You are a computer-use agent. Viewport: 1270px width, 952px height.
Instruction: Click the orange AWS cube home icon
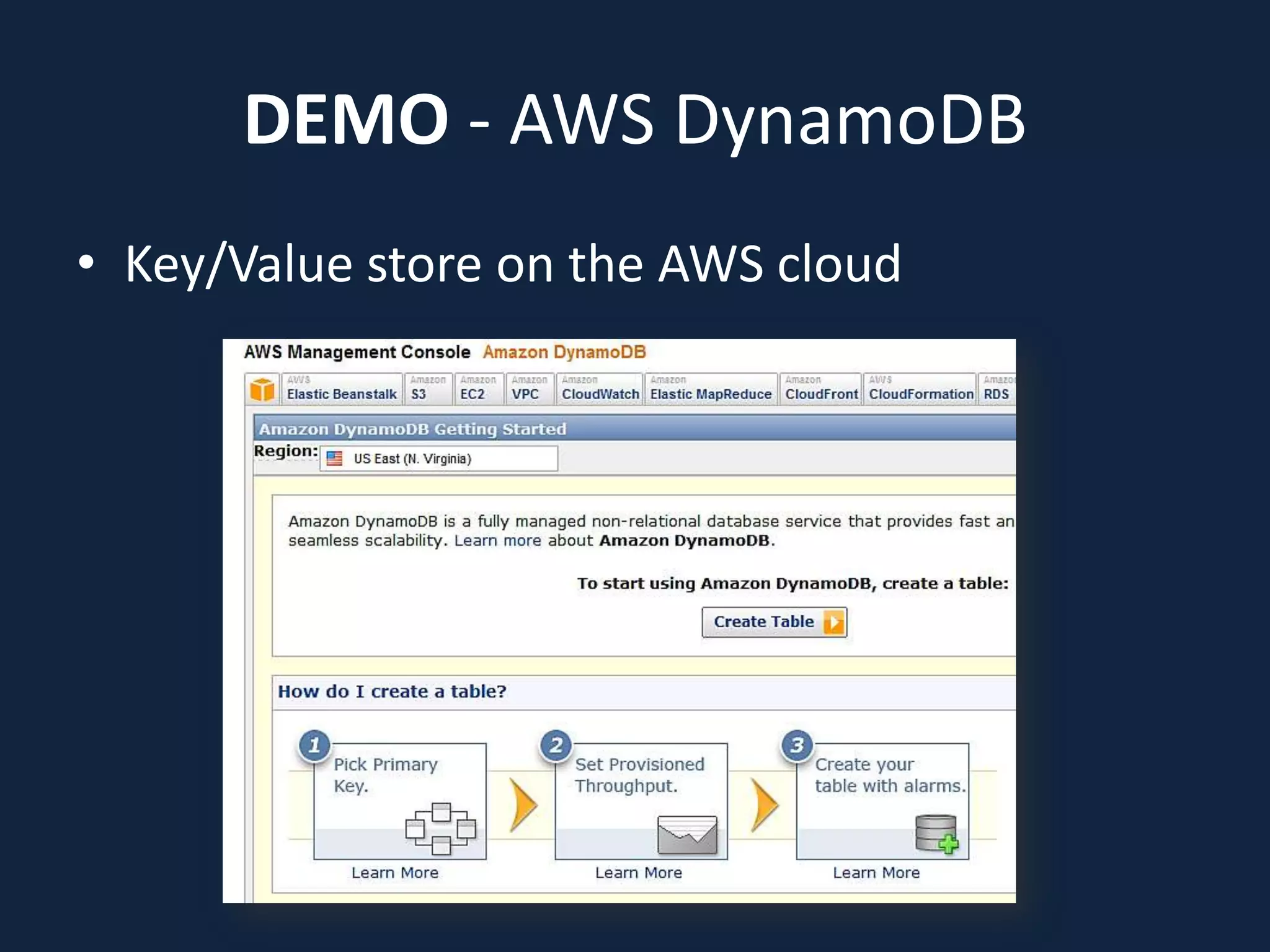click(x=262, y=390)
